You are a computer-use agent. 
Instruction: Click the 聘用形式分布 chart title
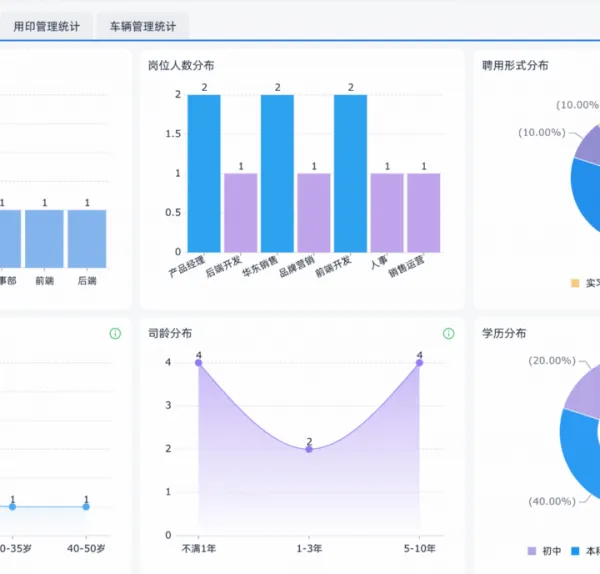pos(515,65)
